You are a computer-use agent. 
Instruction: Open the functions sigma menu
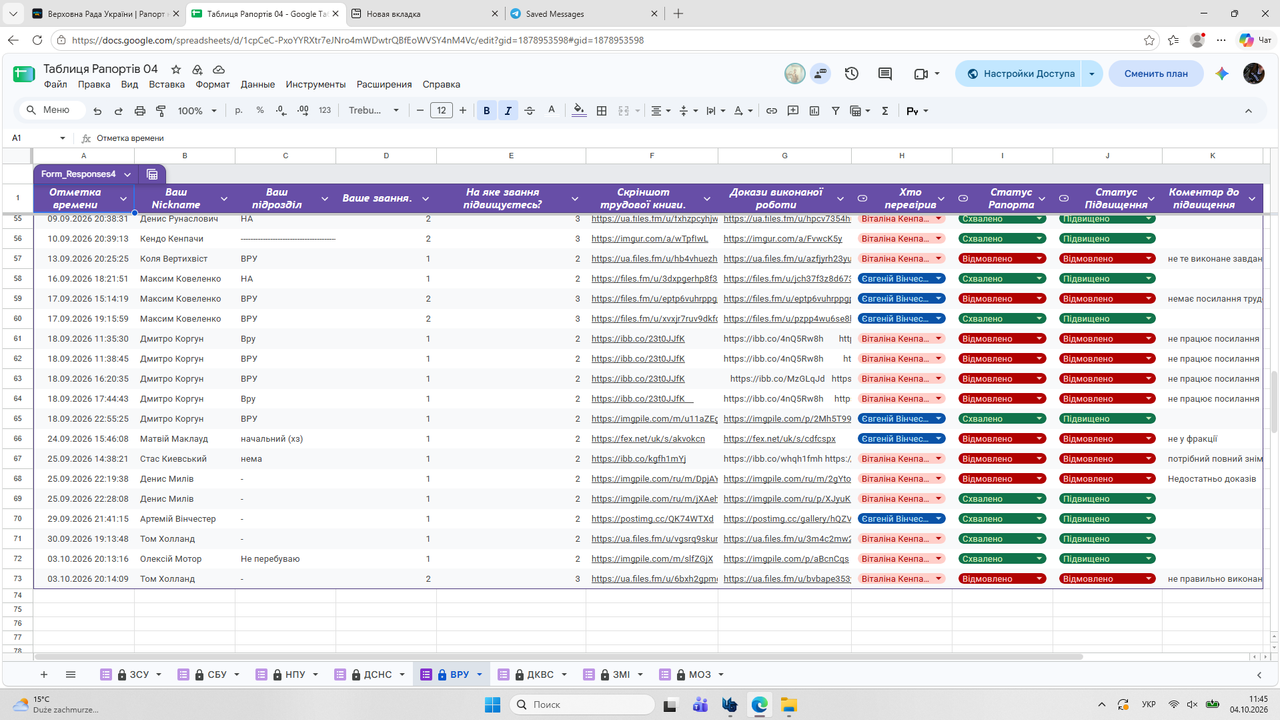(x=885, y=111)
